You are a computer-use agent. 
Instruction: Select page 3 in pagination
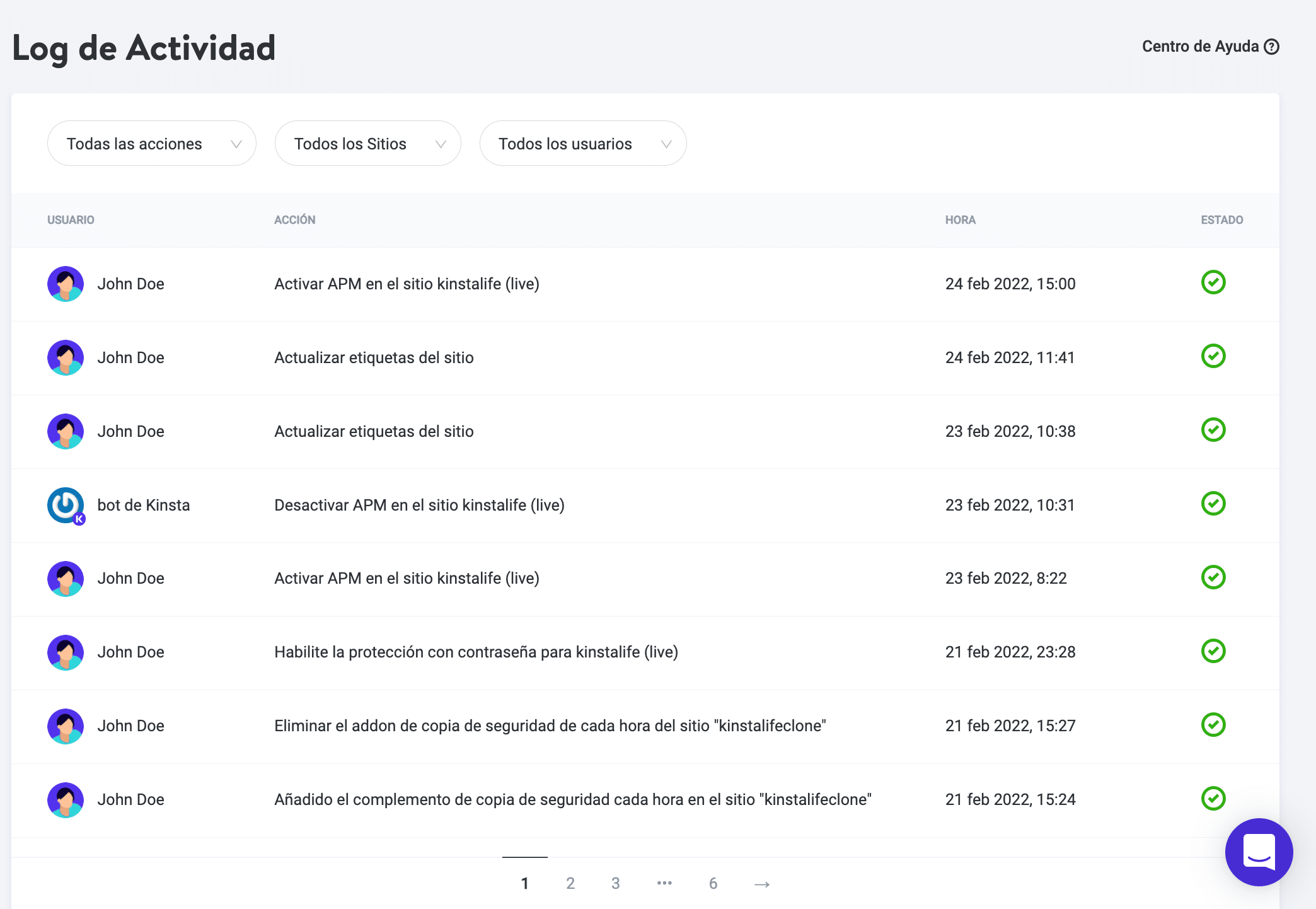click(x=615, y=884)
